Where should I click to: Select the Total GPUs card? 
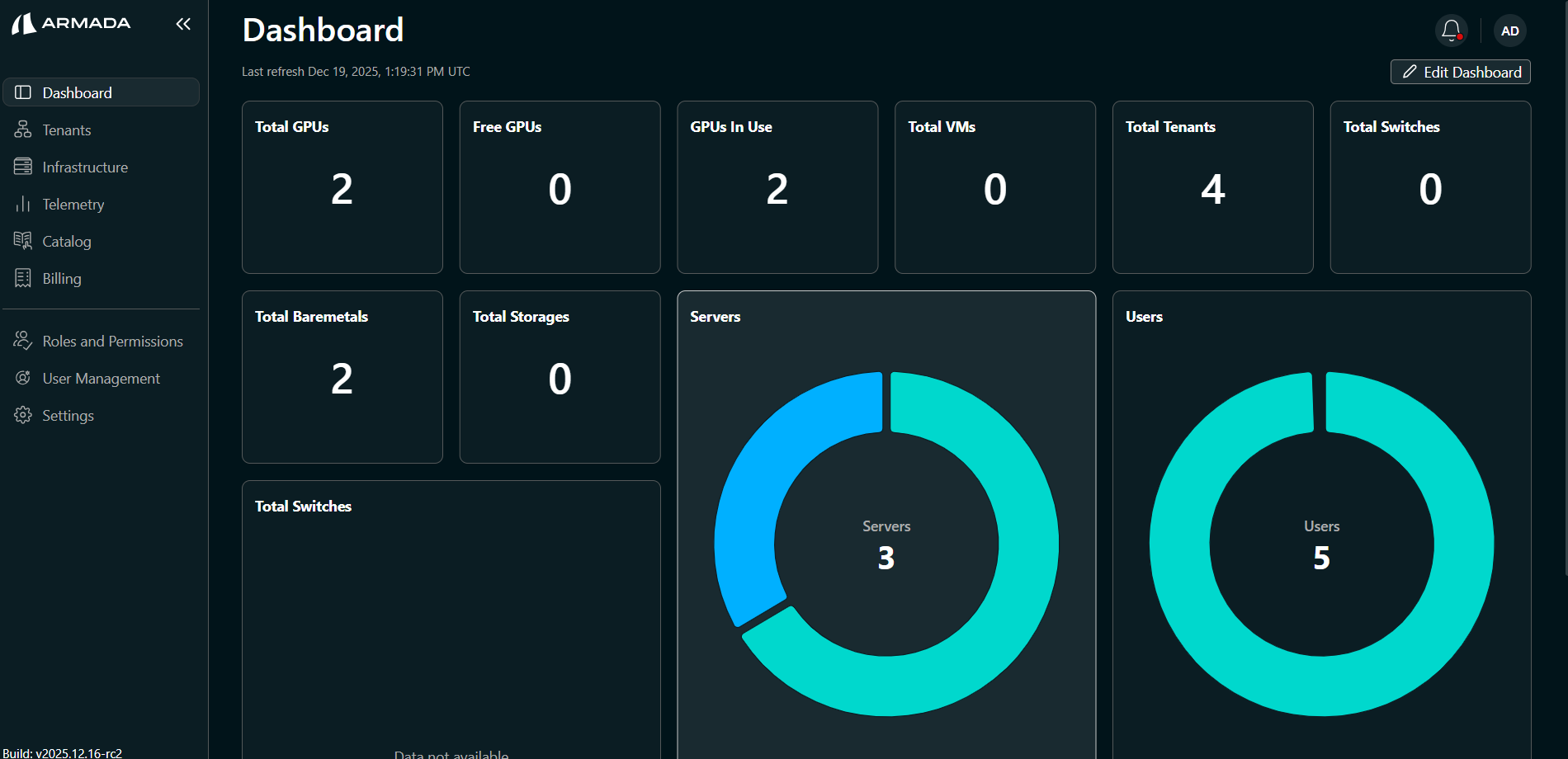coord(342,186)
